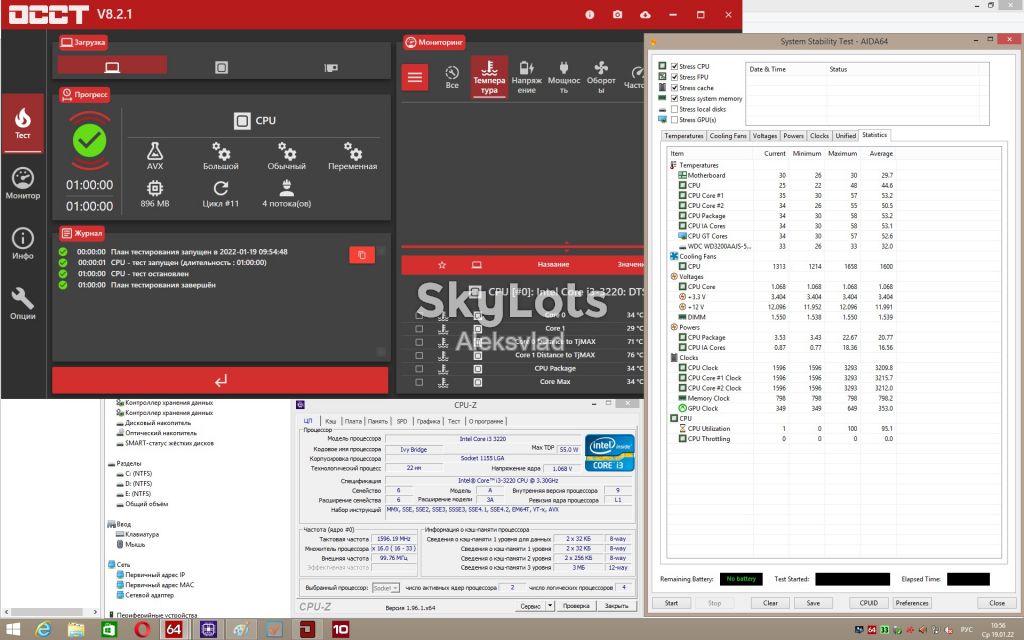This screenshot has width=1024, height=640.
Task: Uncheck Stress system memory in AIDA64
Action: 674,99
